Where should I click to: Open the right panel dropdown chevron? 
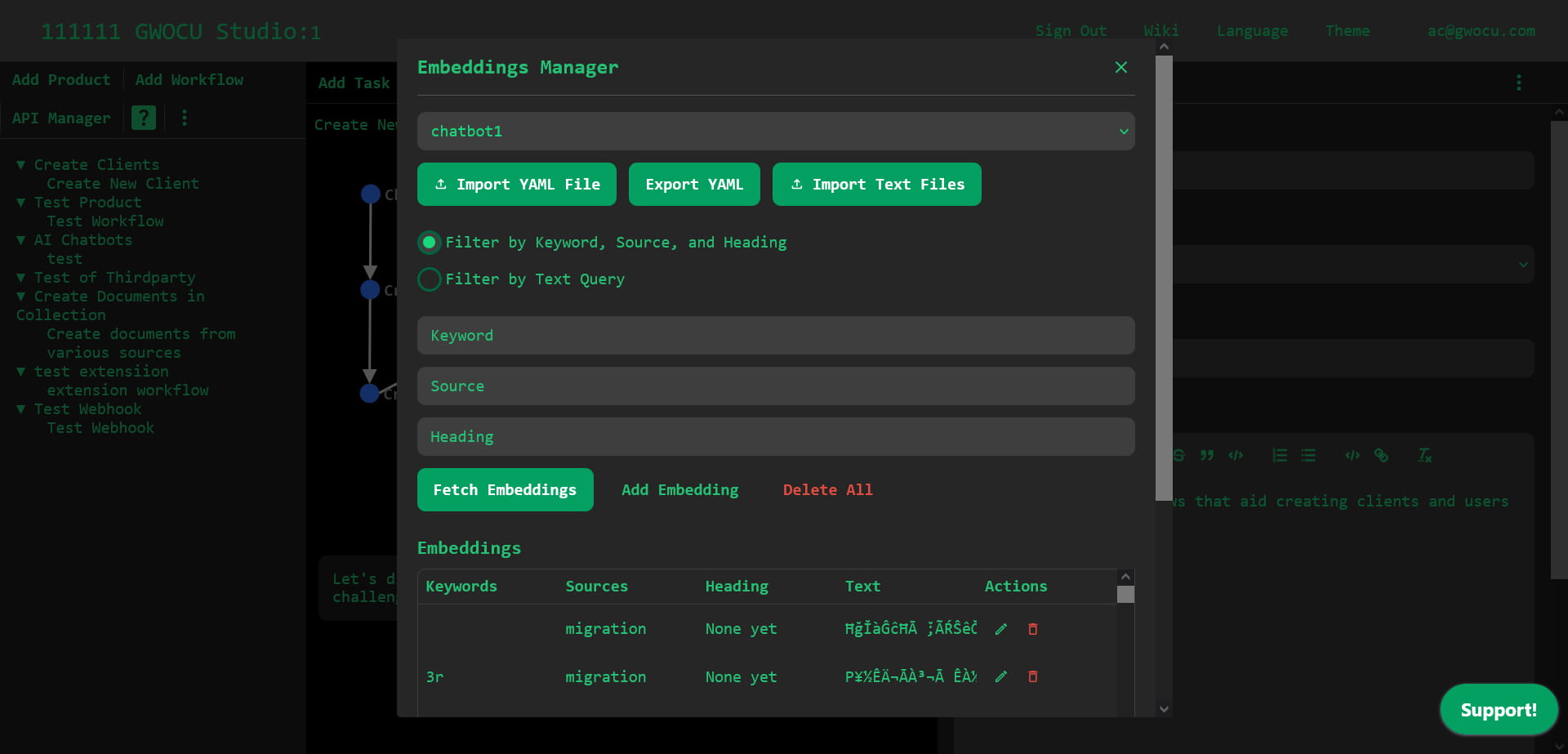(x=1523, y=265)
